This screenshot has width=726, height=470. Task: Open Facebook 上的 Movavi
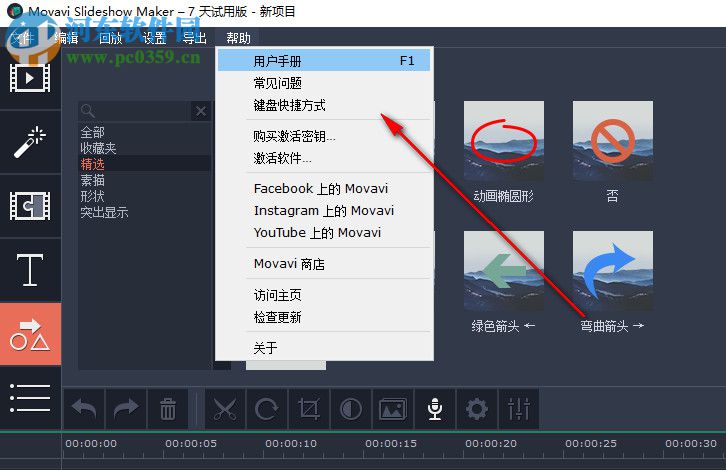tap(324, 188)
